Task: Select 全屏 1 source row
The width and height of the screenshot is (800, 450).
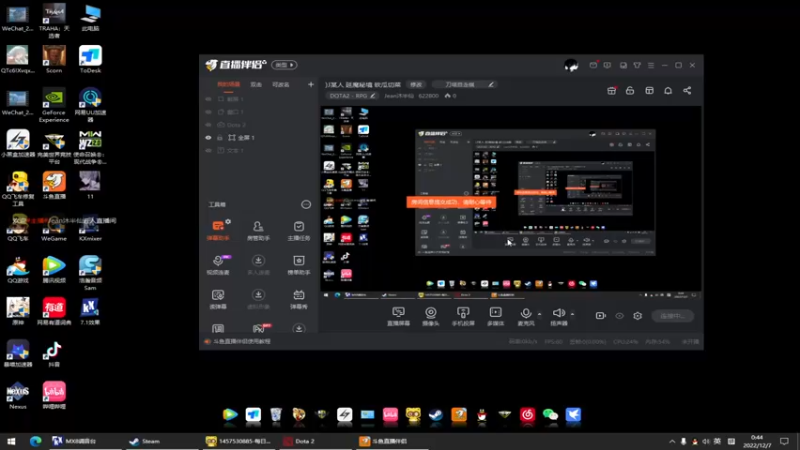Action: tap(259, 138)
